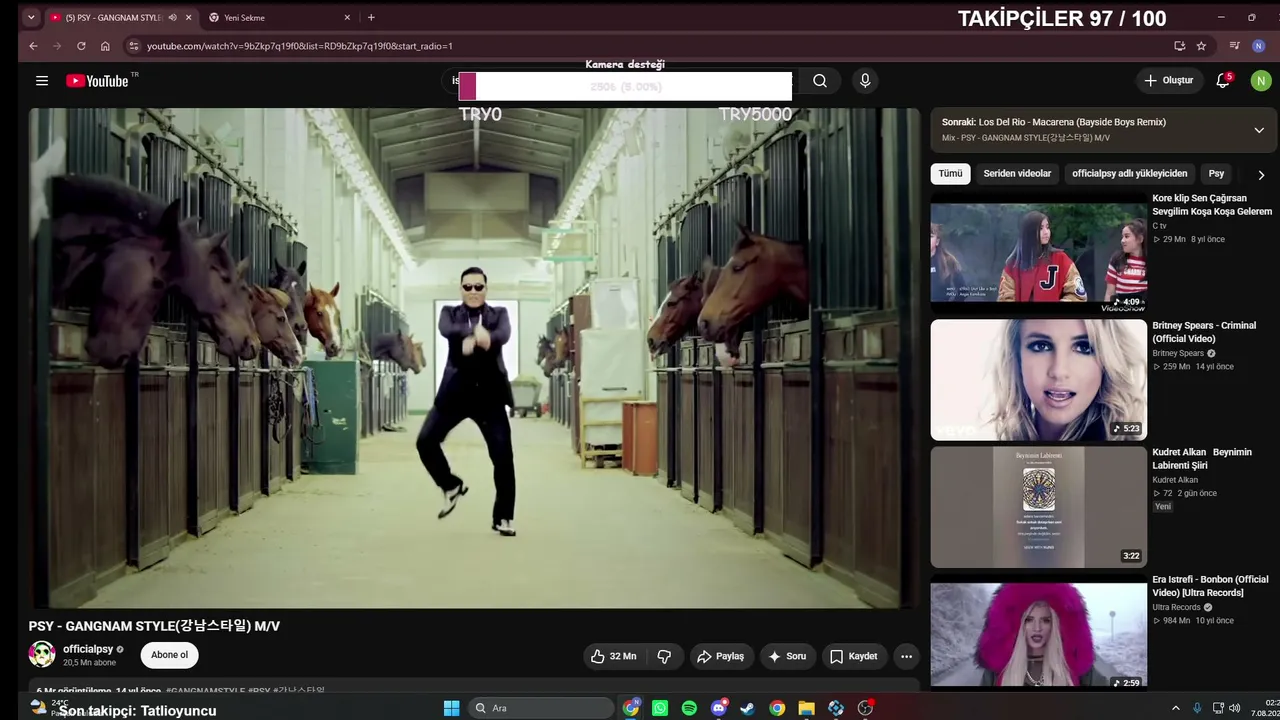Open the green N account avatar menu

tap(1261, 81)
